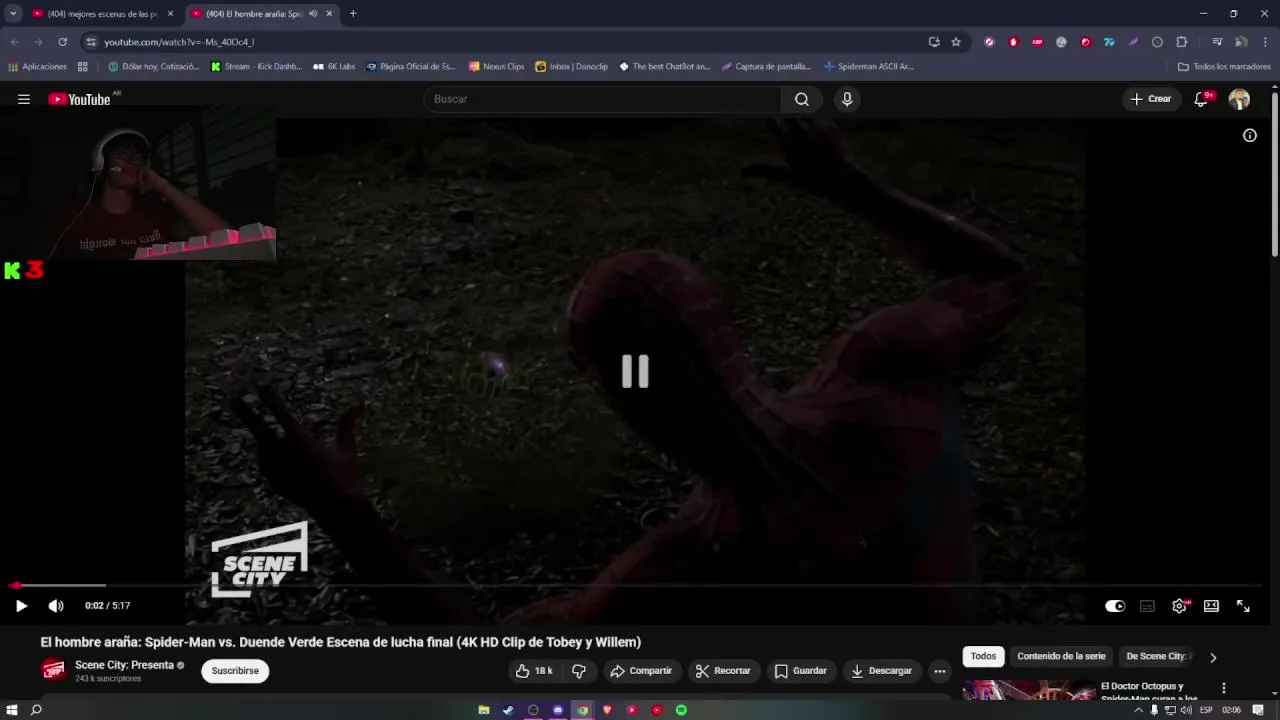Screen dimensions: 1280x720
Task: Open the Windows Start menu
Action: tap(11, 710)
